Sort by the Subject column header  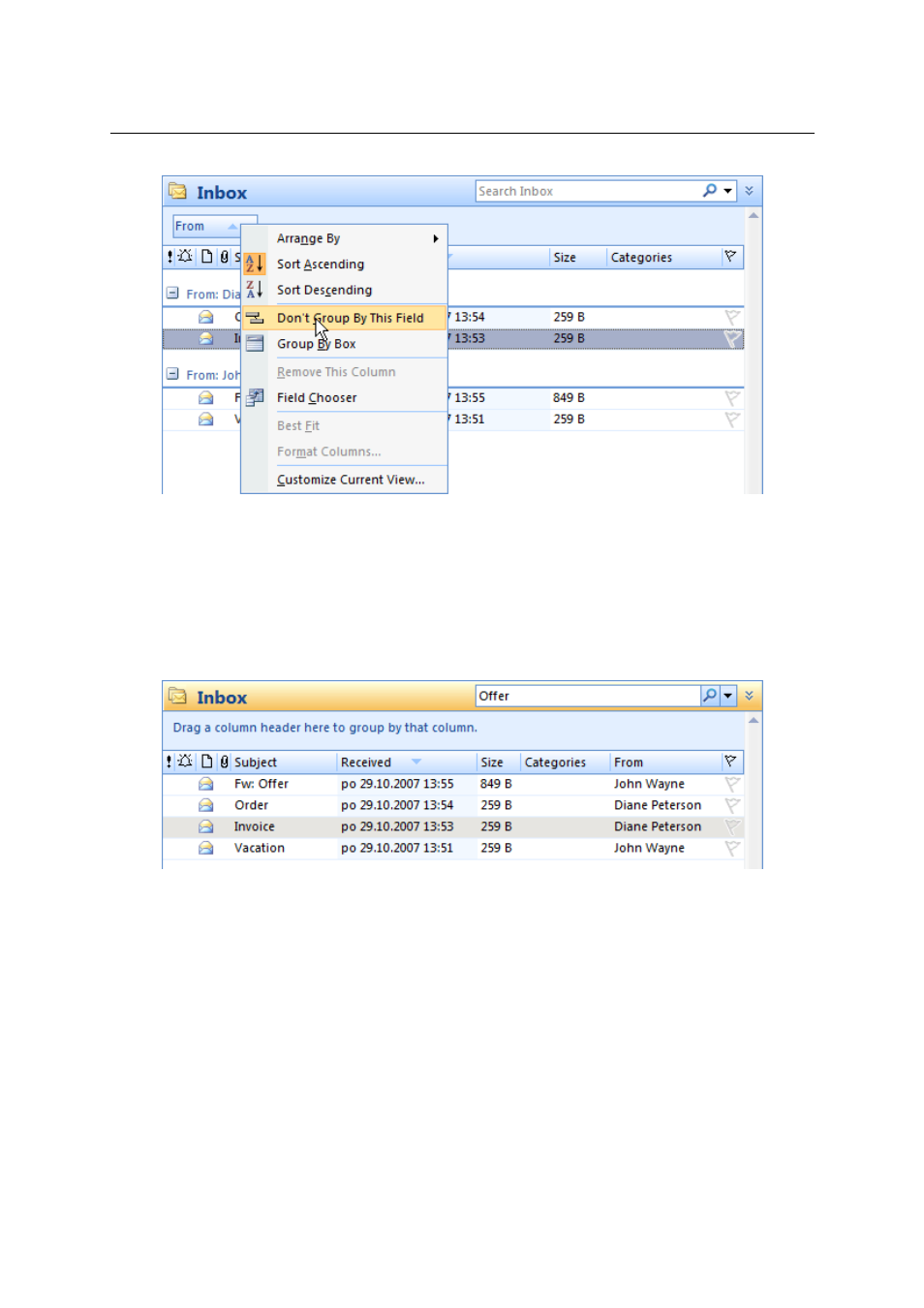[284, 763]
